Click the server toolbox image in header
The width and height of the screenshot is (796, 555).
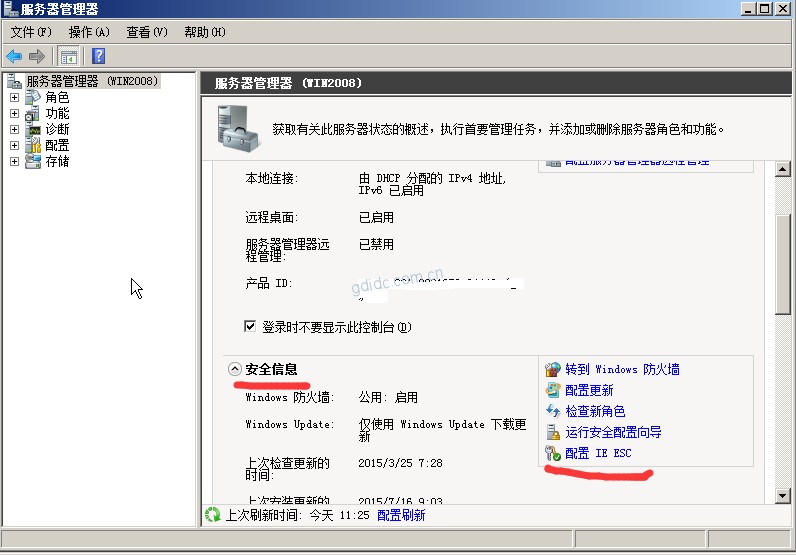point(238,128)
